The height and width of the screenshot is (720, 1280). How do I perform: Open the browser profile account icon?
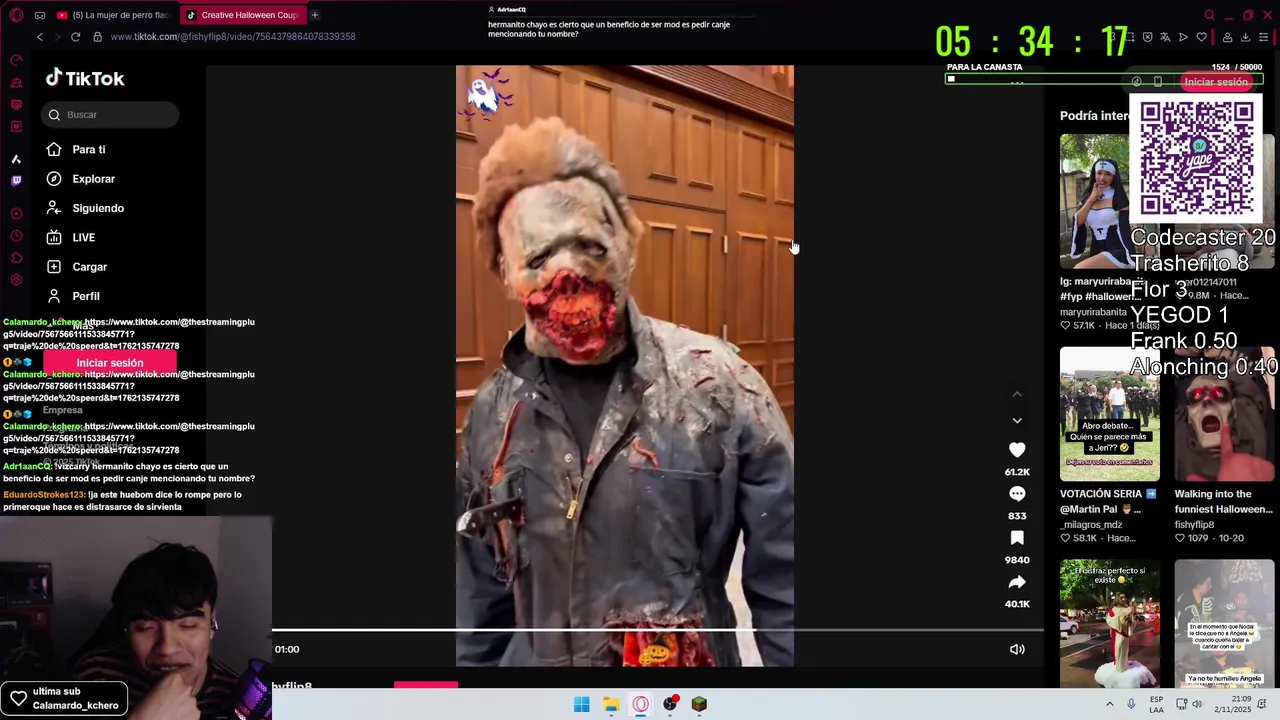click(x=1227, y=37)
